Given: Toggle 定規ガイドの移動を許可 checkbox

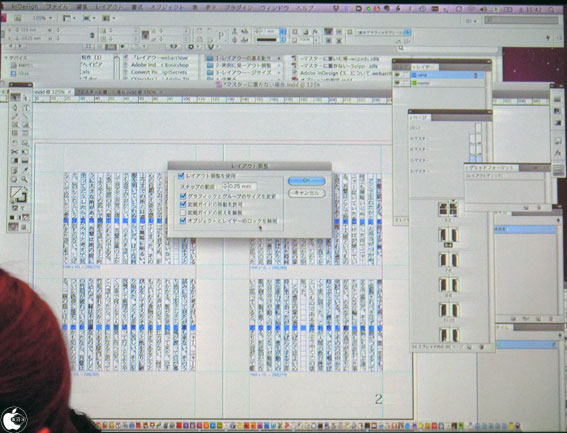Looking at the screenshot, I should coord(183,204).
